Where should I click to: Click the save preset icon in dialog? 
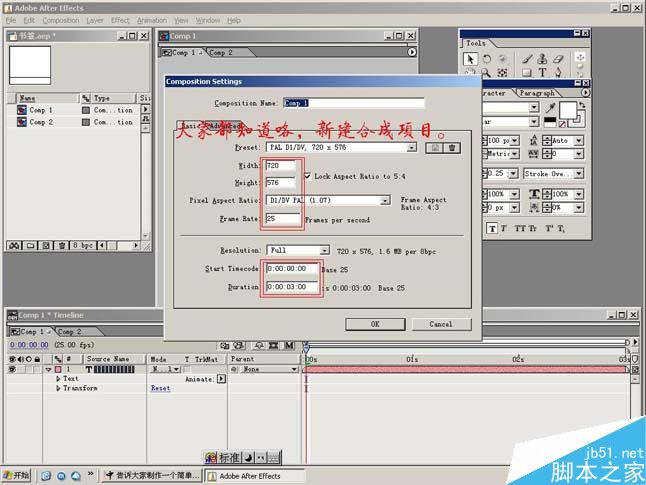[x=435, y=148]
